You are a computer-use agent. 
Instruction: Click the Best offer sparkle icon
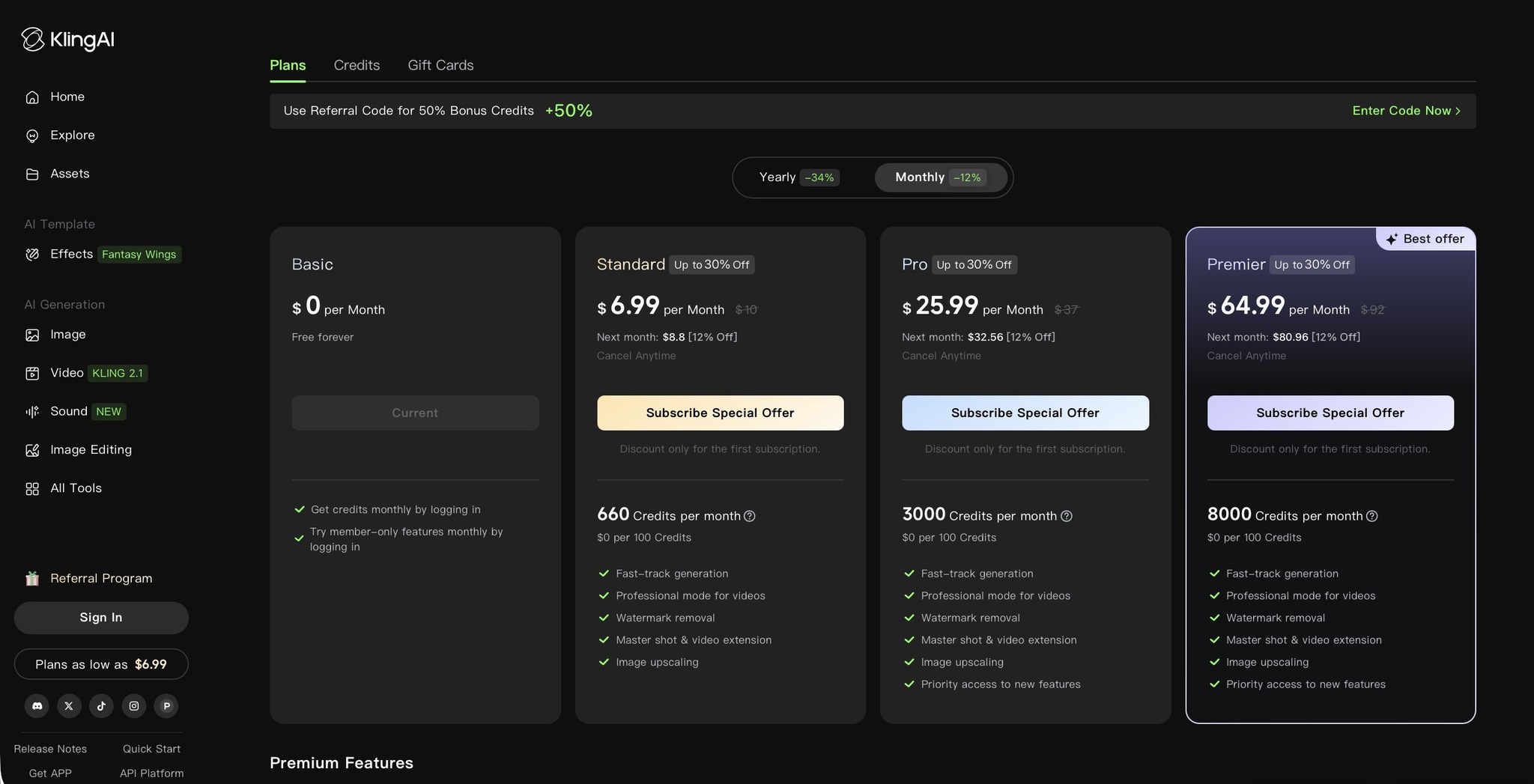tap(1392, 239)
